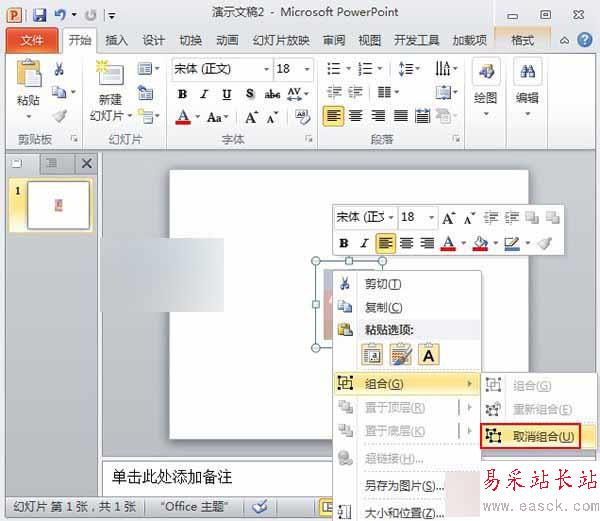Select 复制(C) in context menu
Screen dimensions: 600x521
click(x=407, y=307)
